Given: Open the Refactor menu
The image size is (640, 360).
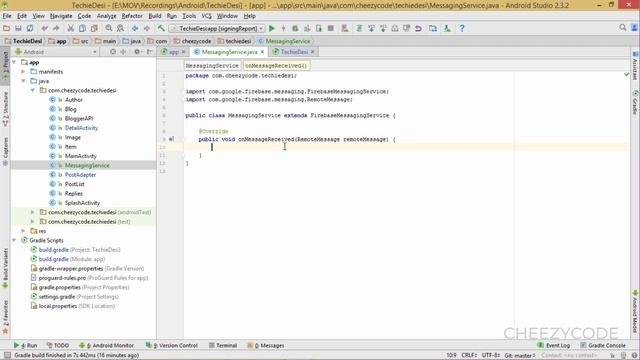Looking at the screenshot, I should 132,16.
